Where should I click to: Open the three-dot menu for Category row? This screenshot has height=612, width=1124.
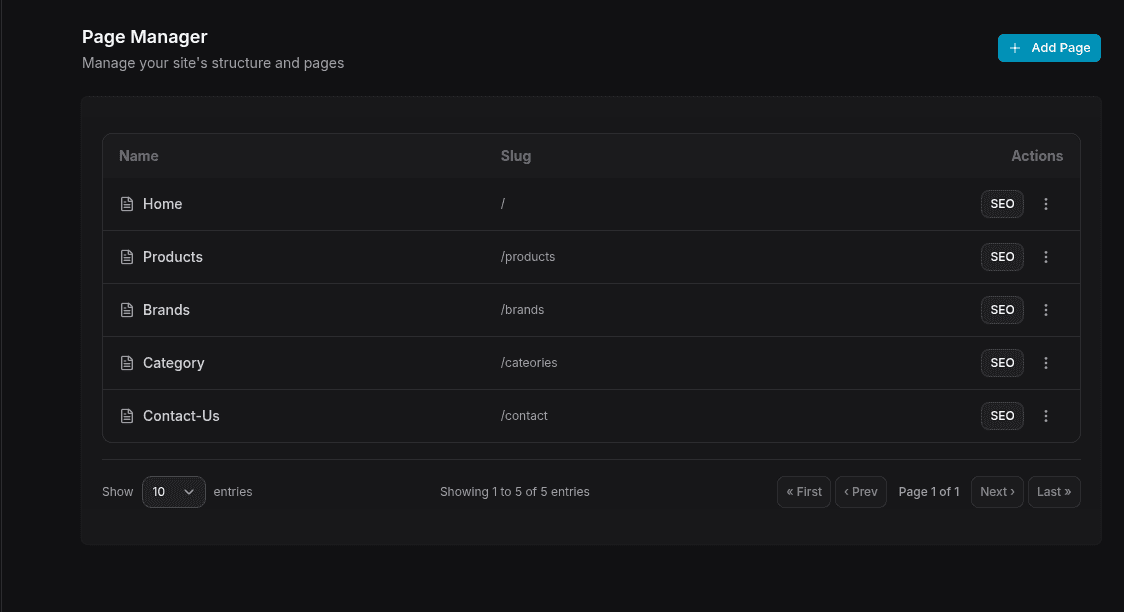[1046, 363]
